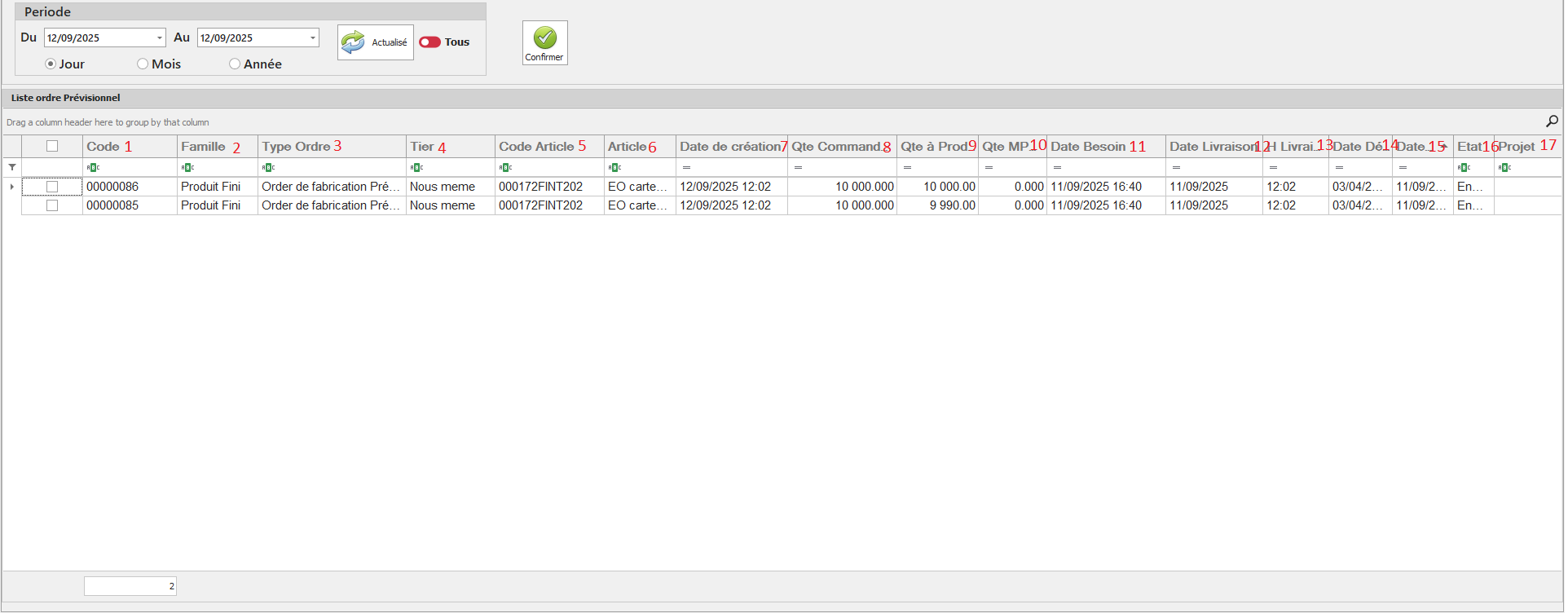Open the Du date dropdown

coord(159,37)
